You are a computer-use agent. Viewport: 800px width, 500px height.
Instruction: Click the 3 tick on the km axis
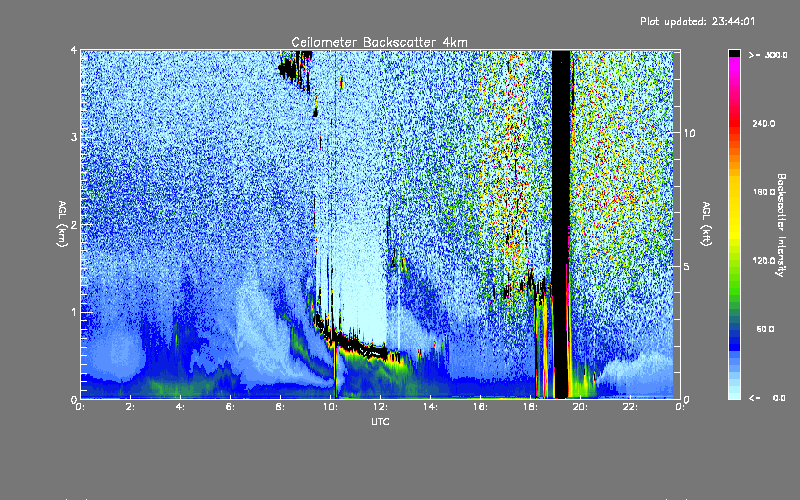(74, 137)
